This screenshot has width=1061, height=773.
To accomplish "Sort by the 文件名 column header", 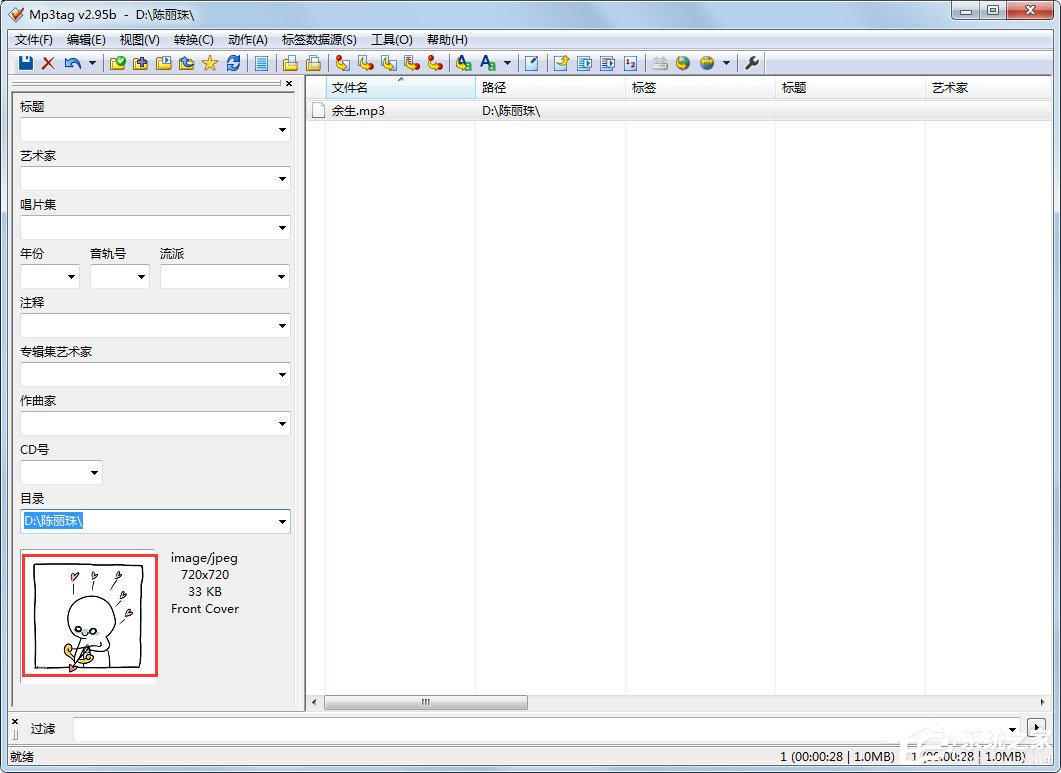I will [401, 87].
